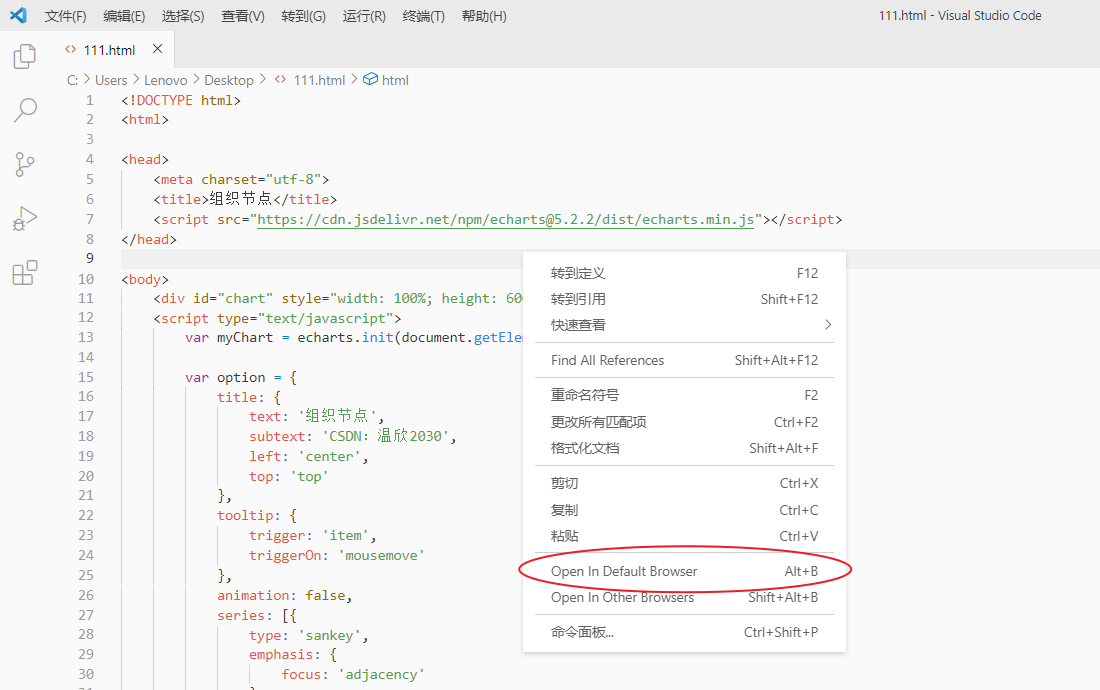This screenshot has width=1100, height=690.
Task: Click line number 28 in the gutter
Action: 86,634
